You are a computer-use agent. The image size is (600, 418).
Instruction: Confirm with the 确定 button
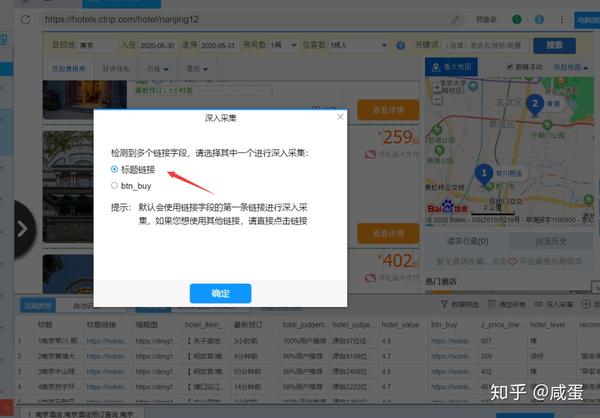click(220, 294)
